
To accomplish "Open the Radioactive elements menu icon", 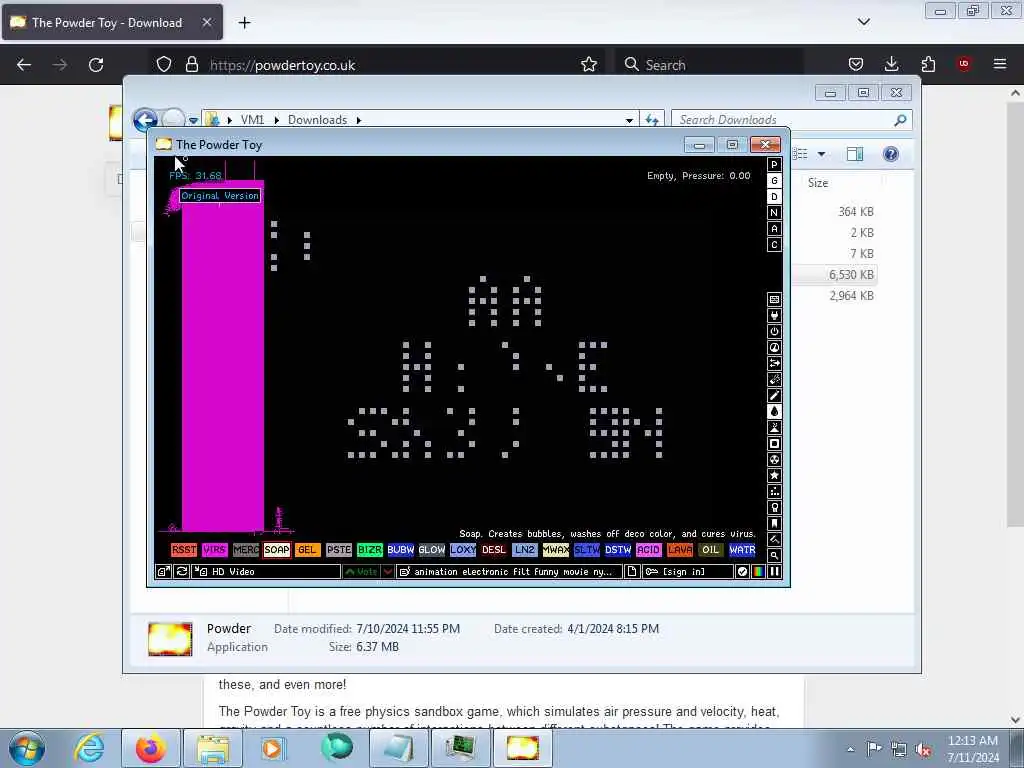I will click(x=775, y=460).
